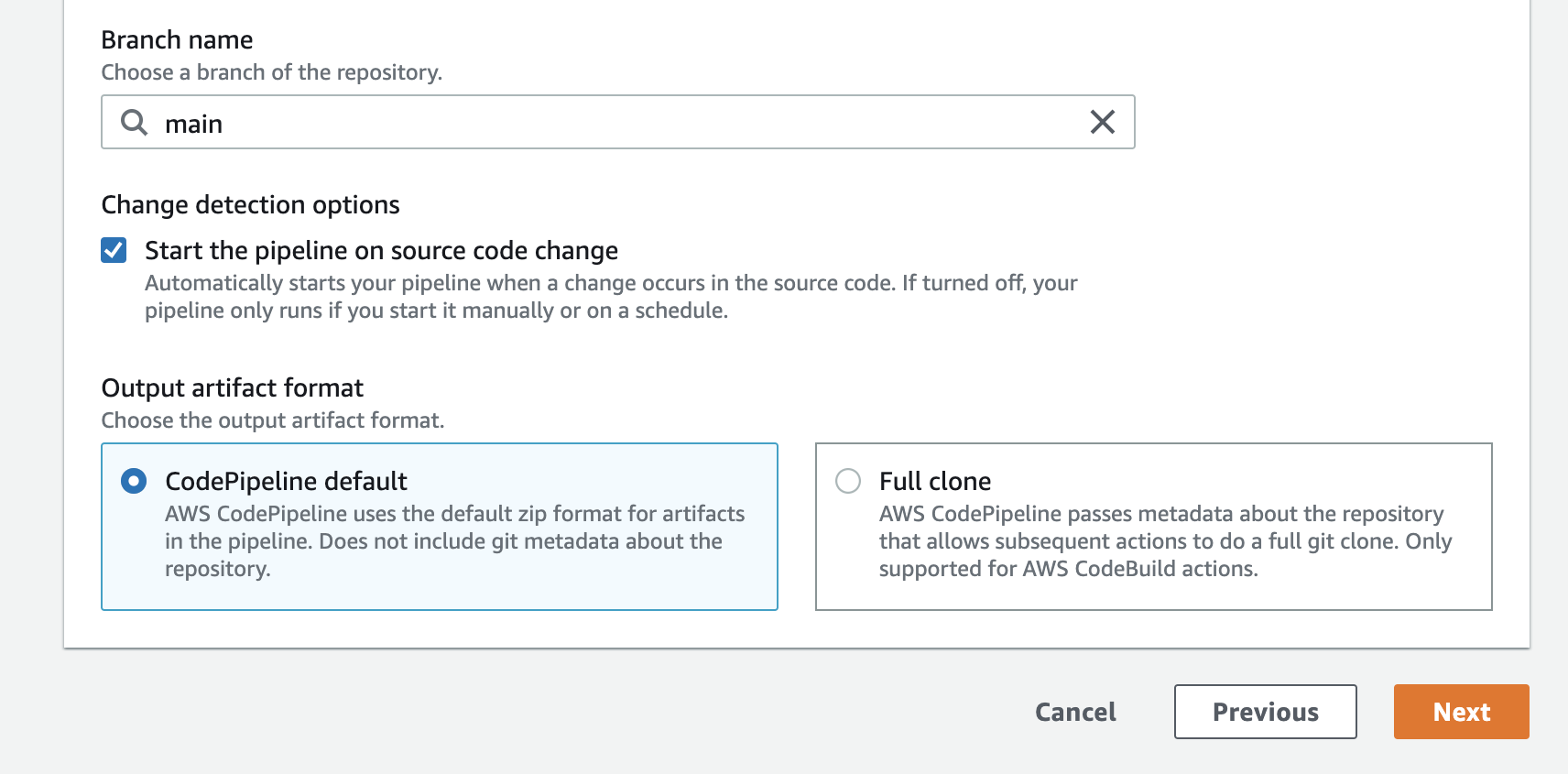Screen dimensions: 1568x774
Task: Click the magnifying glass search icon
Action: coord(133,122)
